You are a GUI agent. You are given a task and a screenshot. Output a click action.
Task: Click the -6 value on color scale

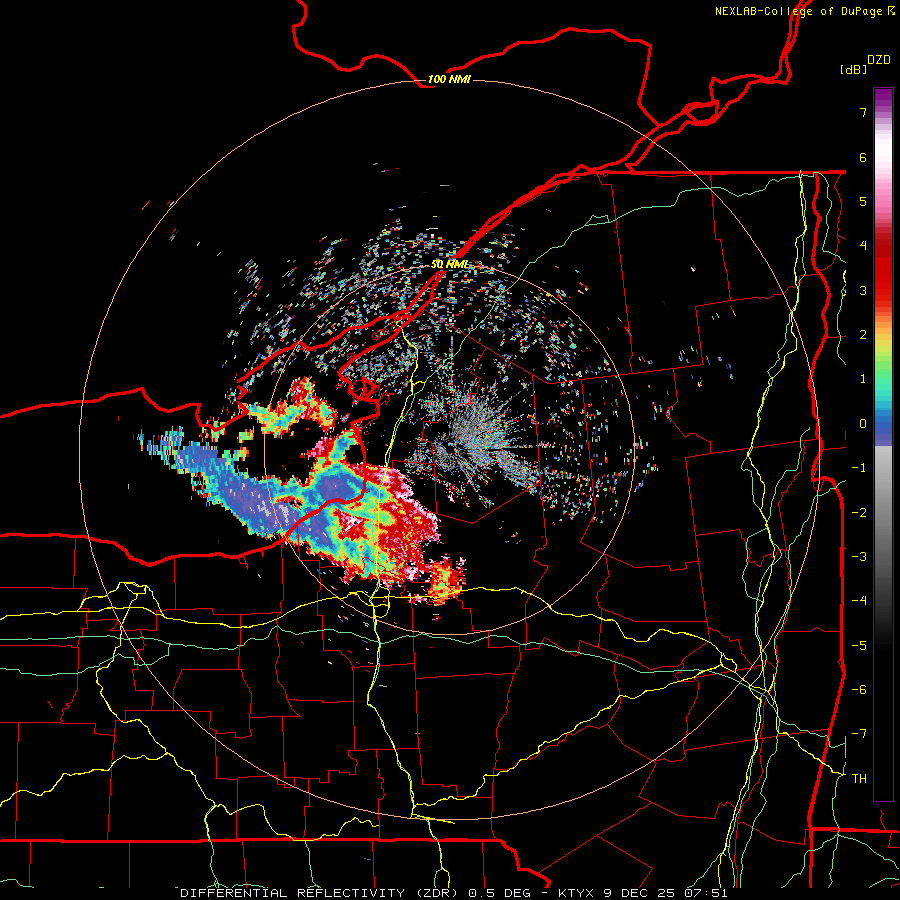point(859,690)
